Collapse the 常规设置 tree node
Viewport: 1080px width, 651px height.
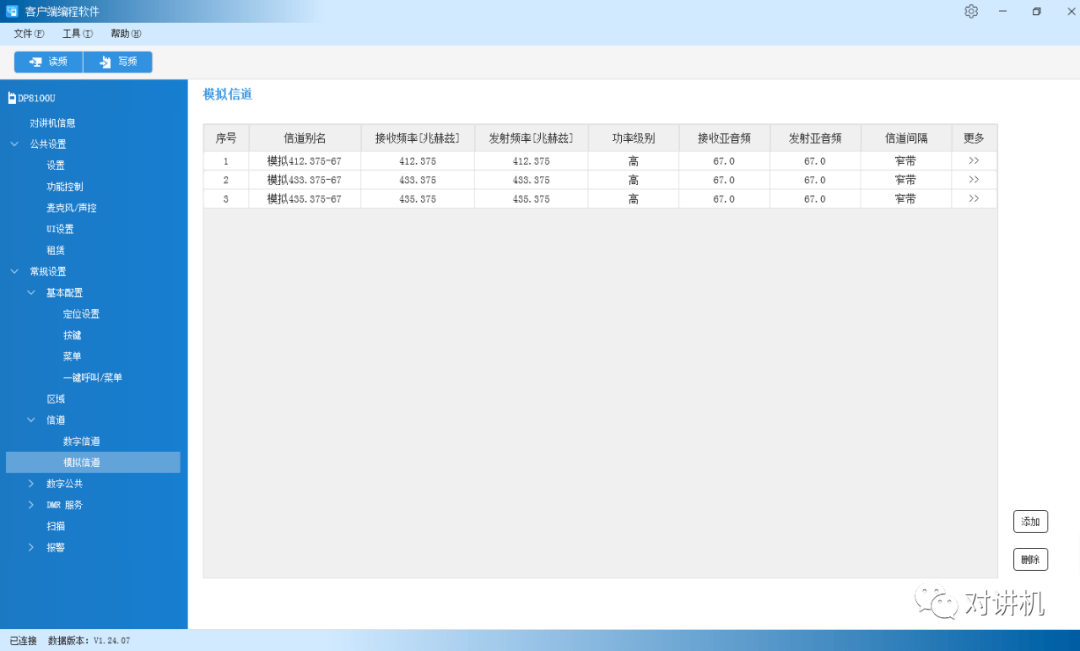14,271
